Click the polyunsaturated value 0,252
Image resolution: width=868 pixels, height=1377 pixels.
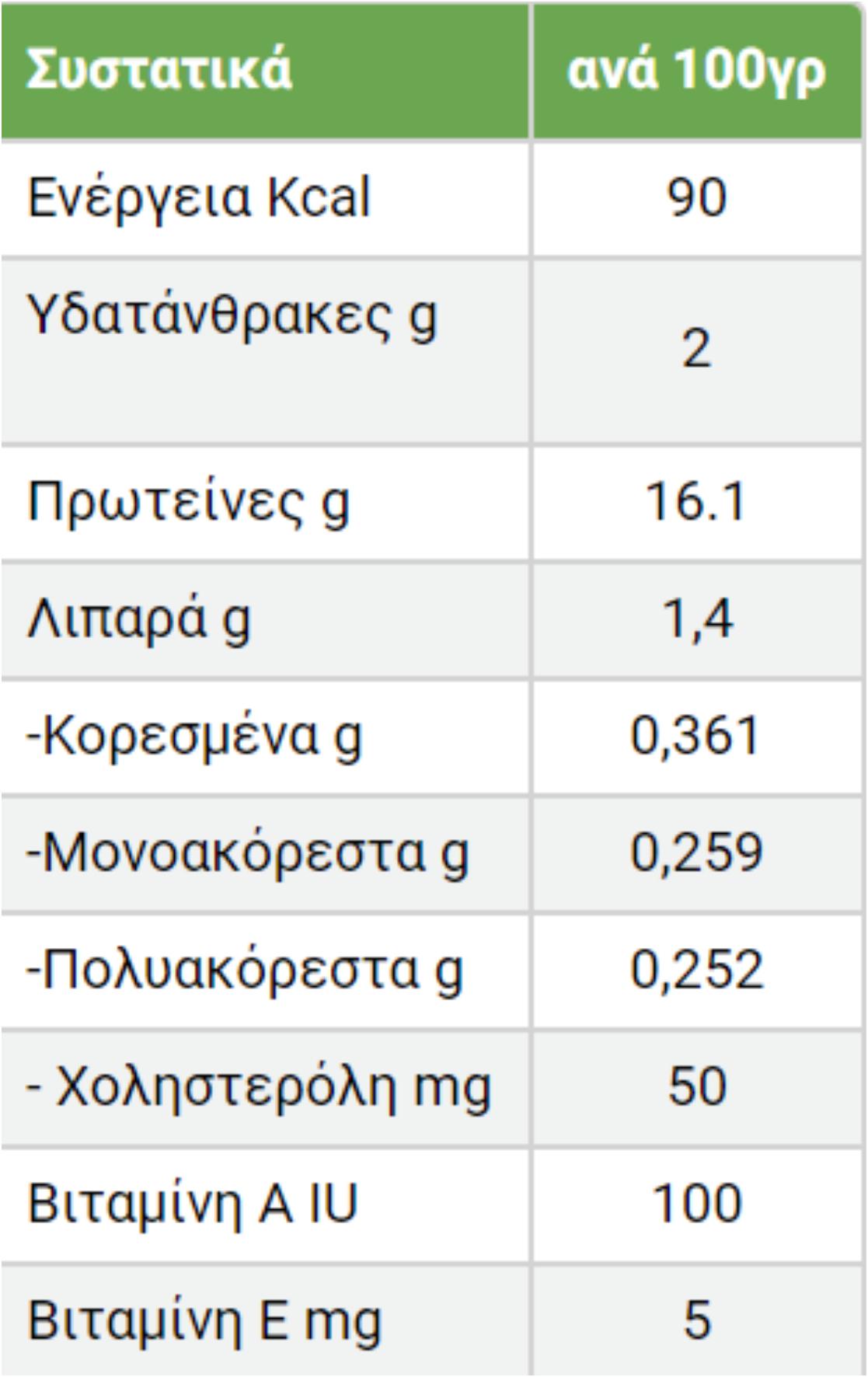696,971
